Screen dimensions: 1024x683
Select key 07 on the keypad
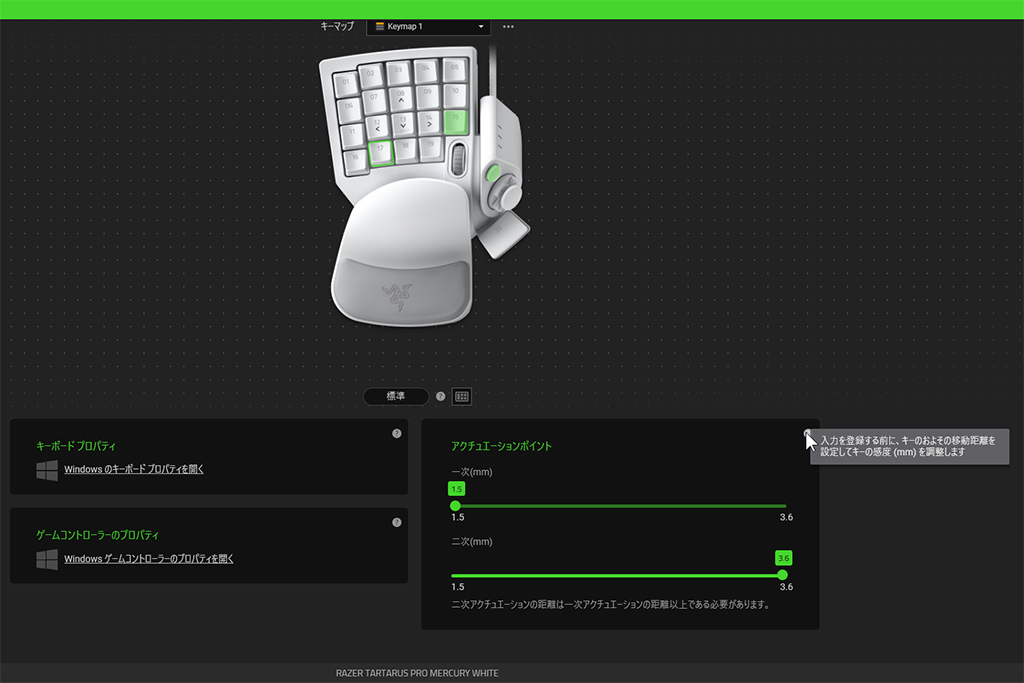[x=374, y=101]
